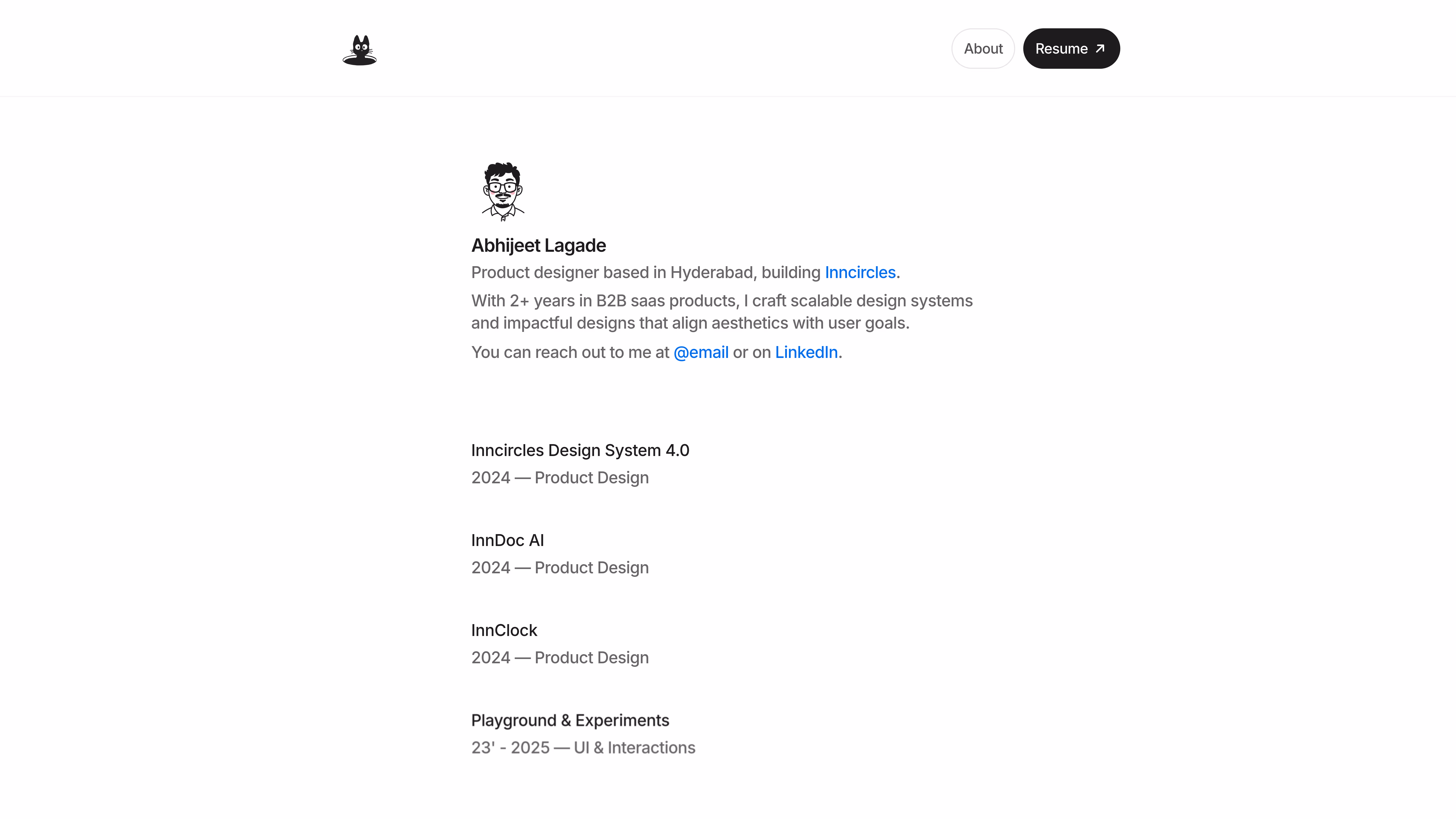This screenshot has width=1456, height=819.
Task: Click the You can reach out to me text
Action: click(570, 352)
